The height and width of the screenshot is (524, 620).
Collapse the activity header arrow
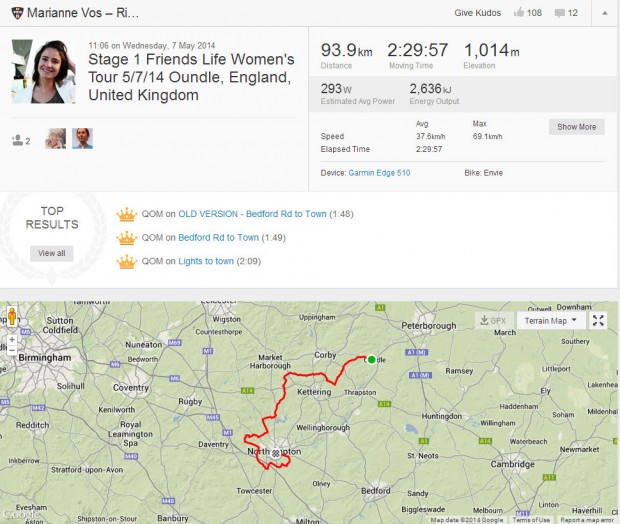coord(603,13)
